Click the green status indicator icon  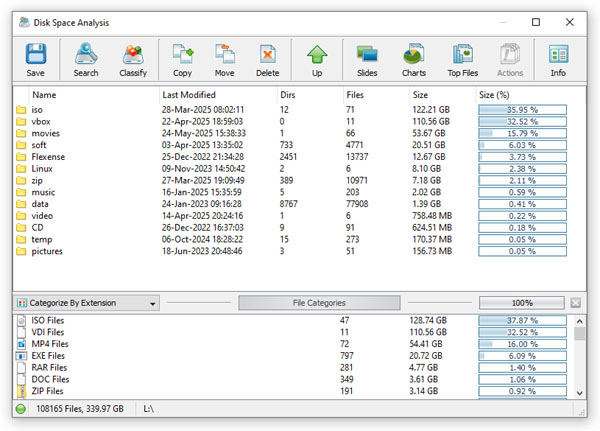(21, 409)
